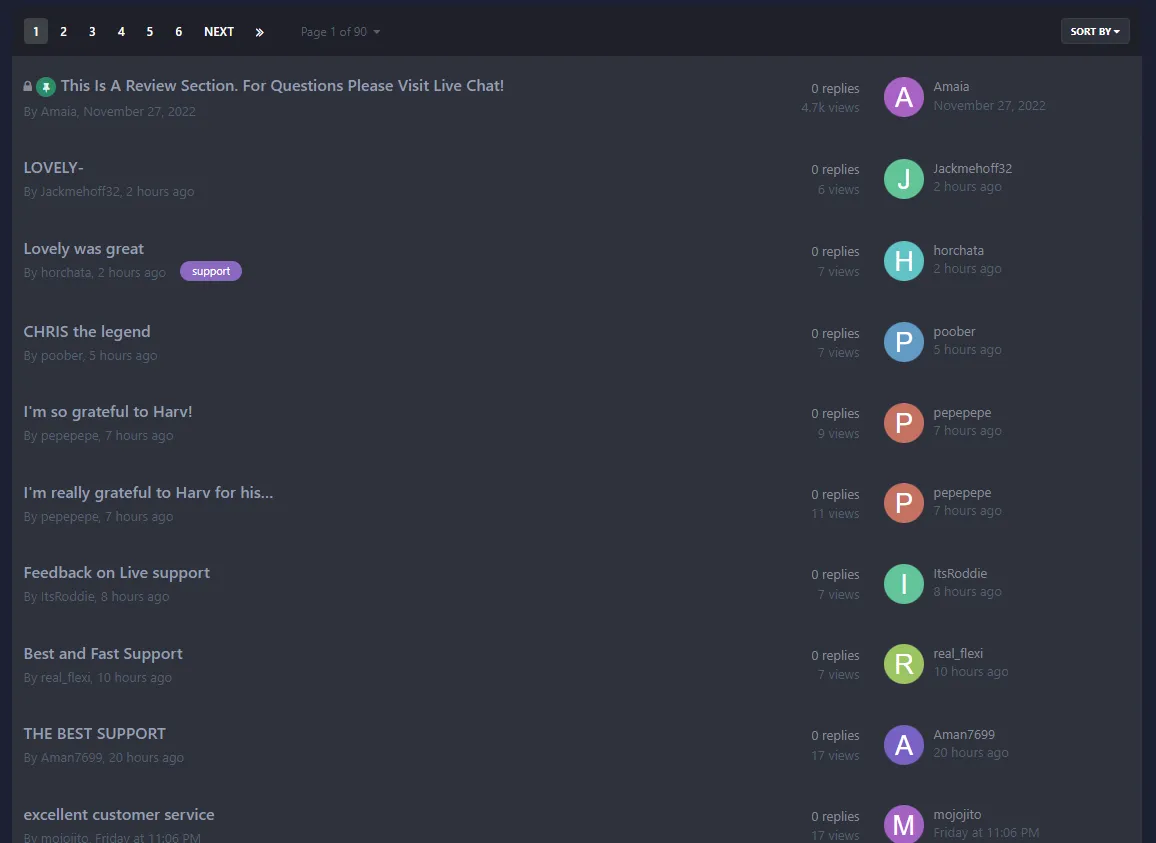Jump to last page using the double-chevron icon
The image size is (1156, 843).
(x=259, y=31)
